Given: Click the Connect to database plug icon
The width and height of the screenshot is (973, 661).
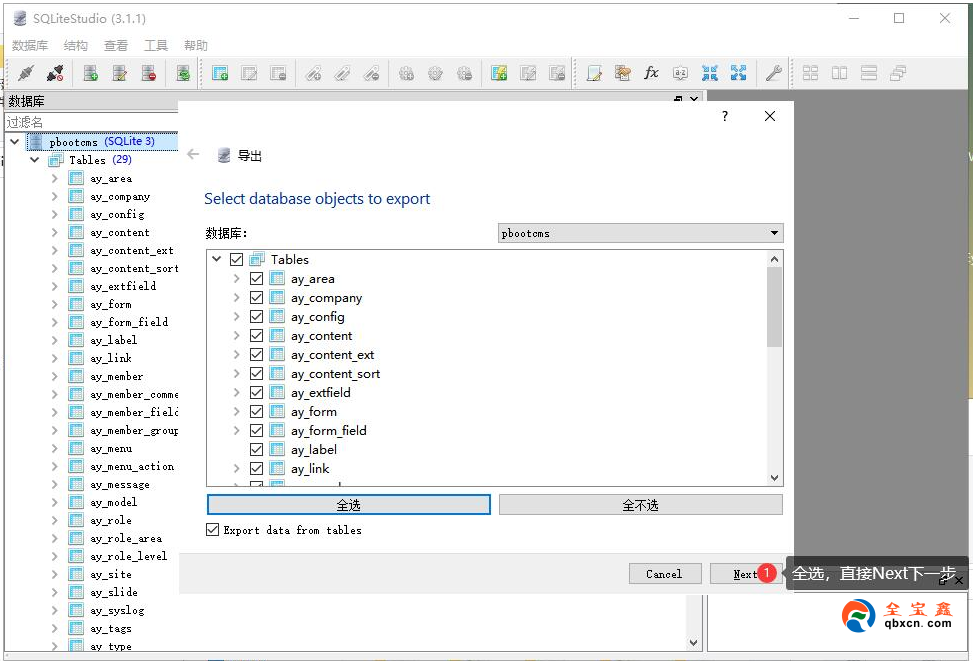Looking at the screenshot, I should point(26,73).
